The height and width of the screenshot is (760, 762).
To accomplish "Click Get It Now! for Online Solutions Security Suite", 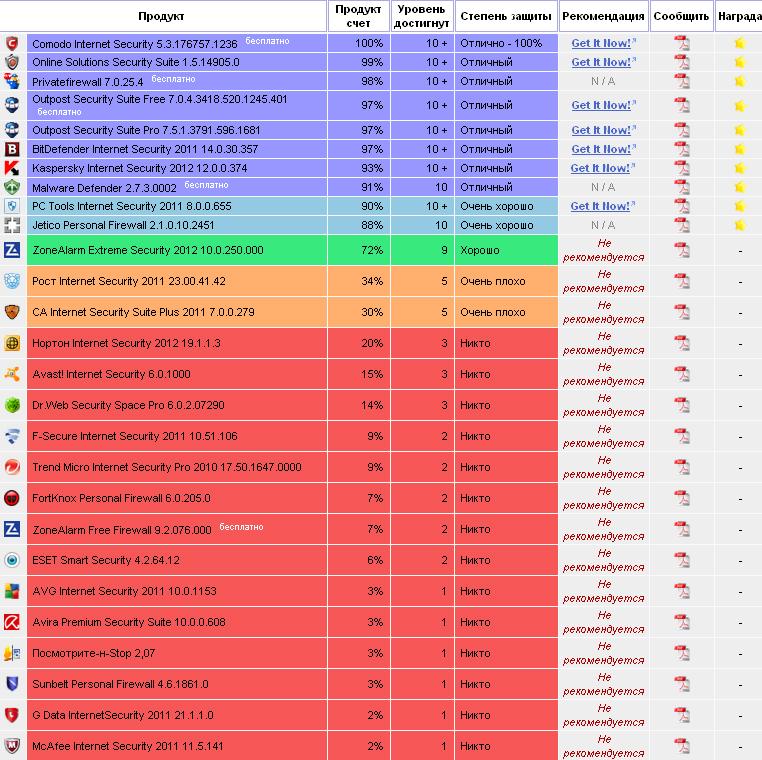I will pos(603,62).
